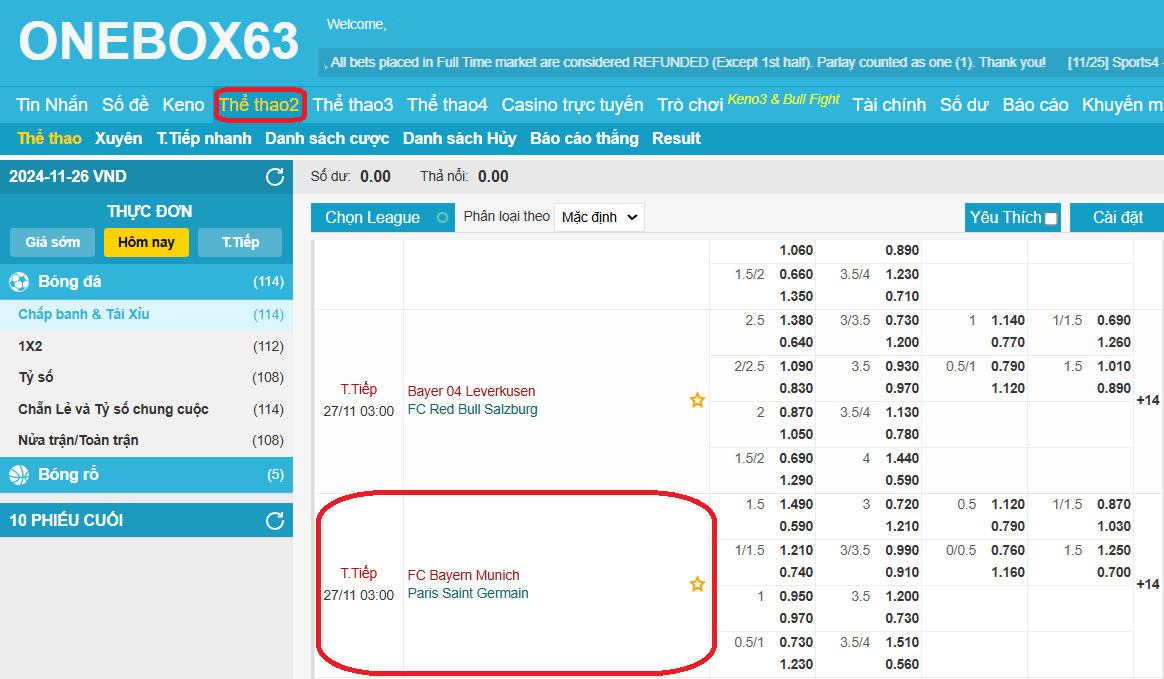This screenshot has height=679, width=1164.
Task: Star the Bayer 04 Leverkusen match
Action: pyautogui.click(x=697, y=400)
